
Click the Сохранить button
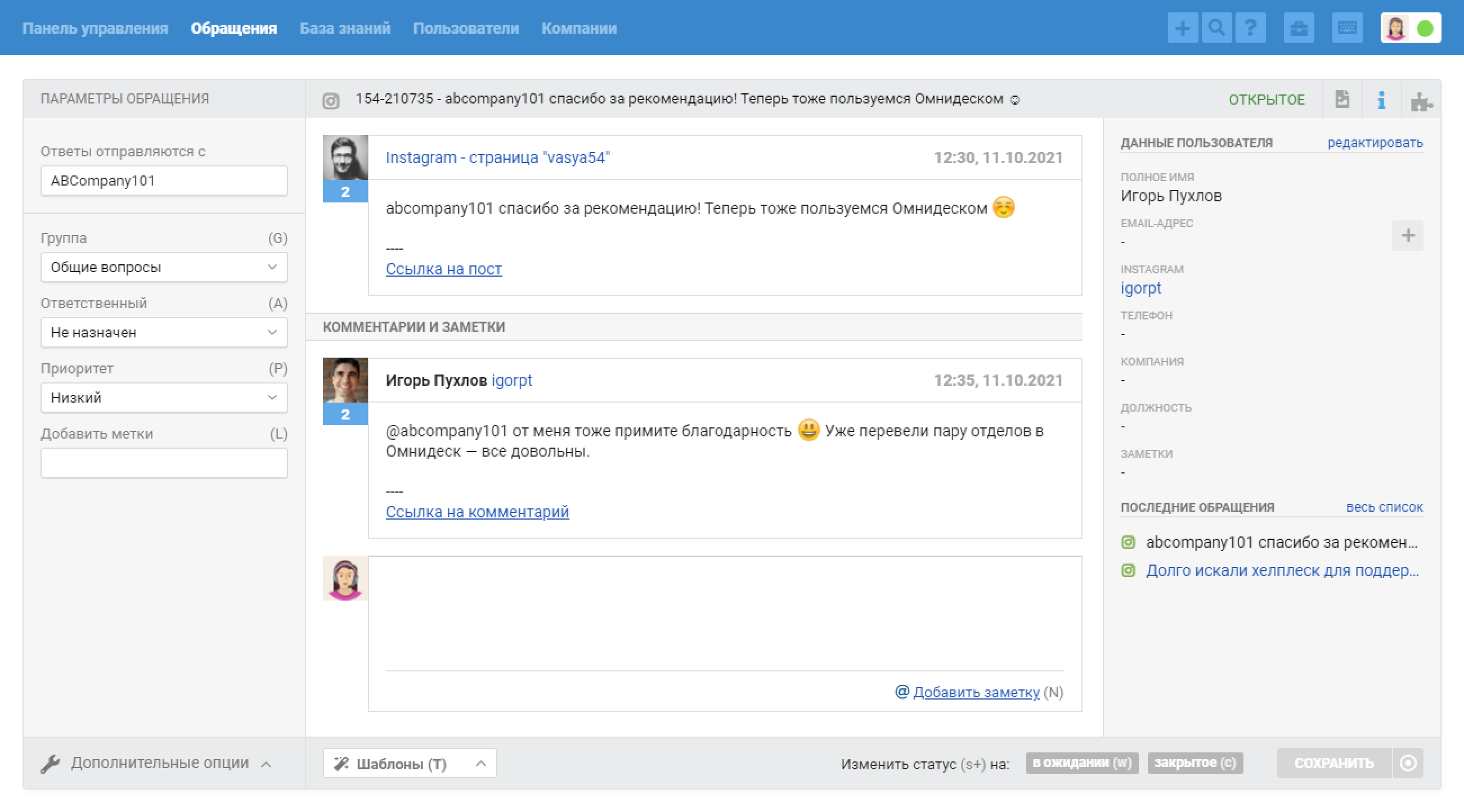(1333, 763)
